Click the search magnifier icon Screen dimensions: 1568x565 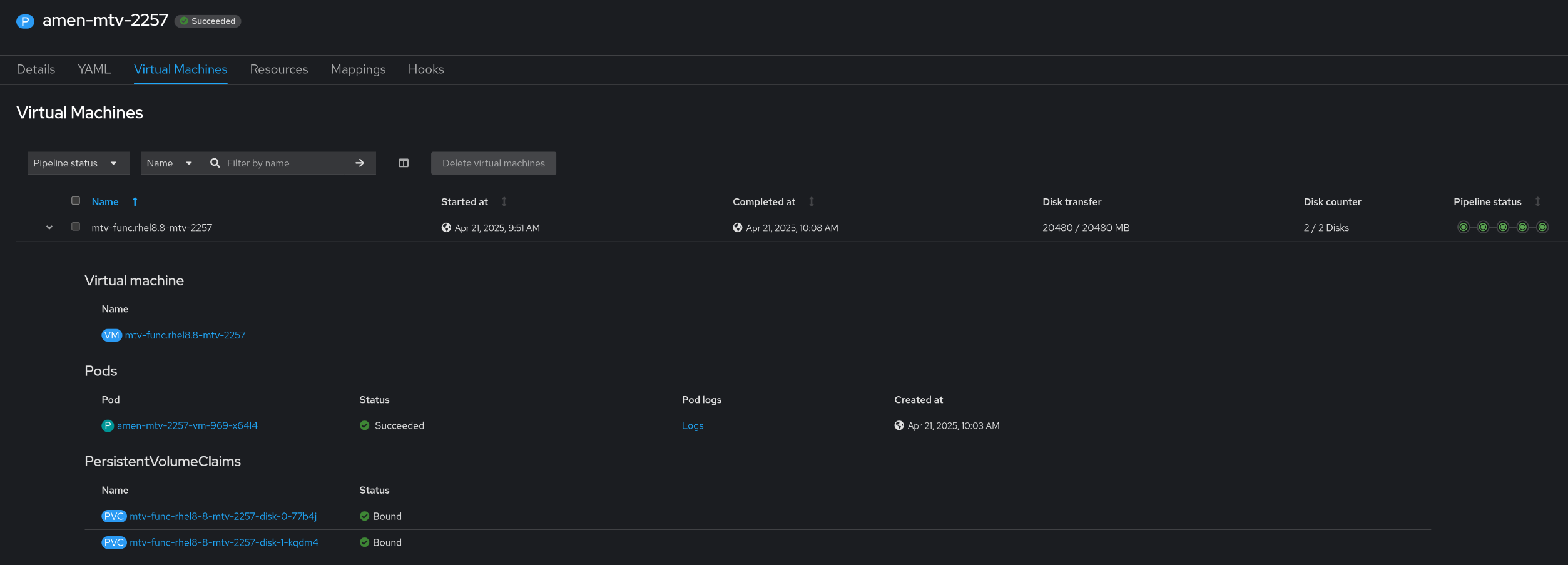tap(215, 163)
